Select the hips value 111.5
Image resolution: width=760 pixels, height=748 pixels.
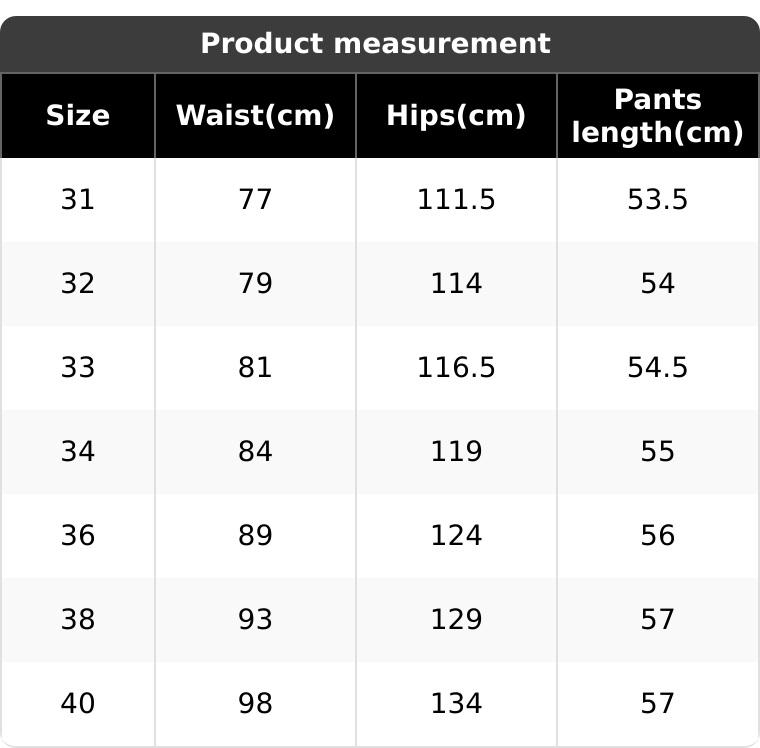click(456, 200)
